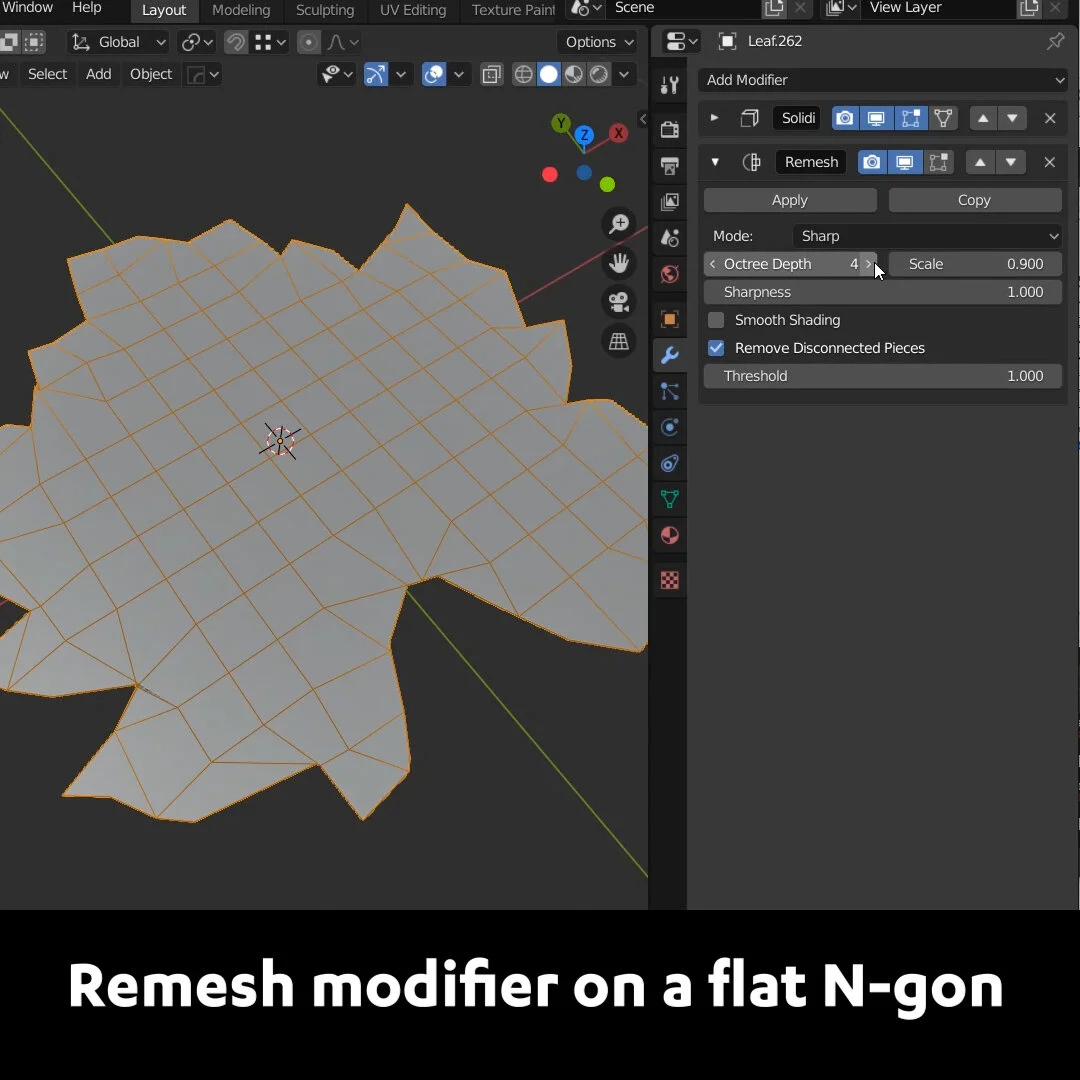Open the World properties tab
The image size is (1080, 1080).
[x=669, y=274]
